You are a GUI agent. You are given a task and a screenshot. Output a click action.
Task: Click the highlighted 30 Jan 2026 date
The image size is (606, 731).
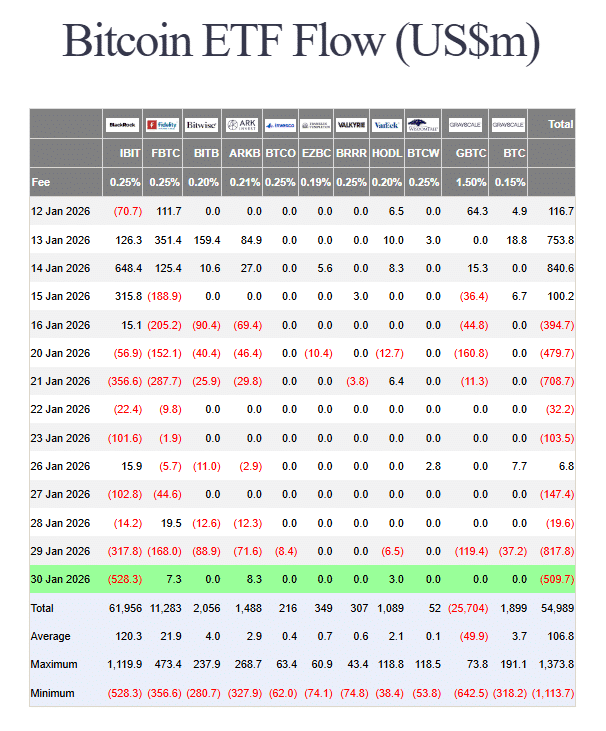point(61,579)
